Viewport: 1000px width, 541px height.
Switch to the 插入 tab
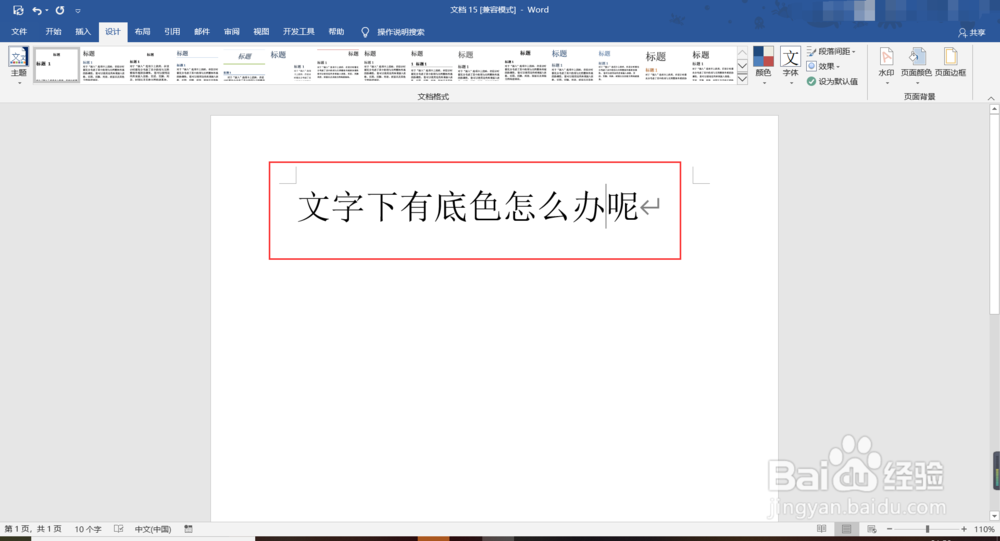coord(83,32)
